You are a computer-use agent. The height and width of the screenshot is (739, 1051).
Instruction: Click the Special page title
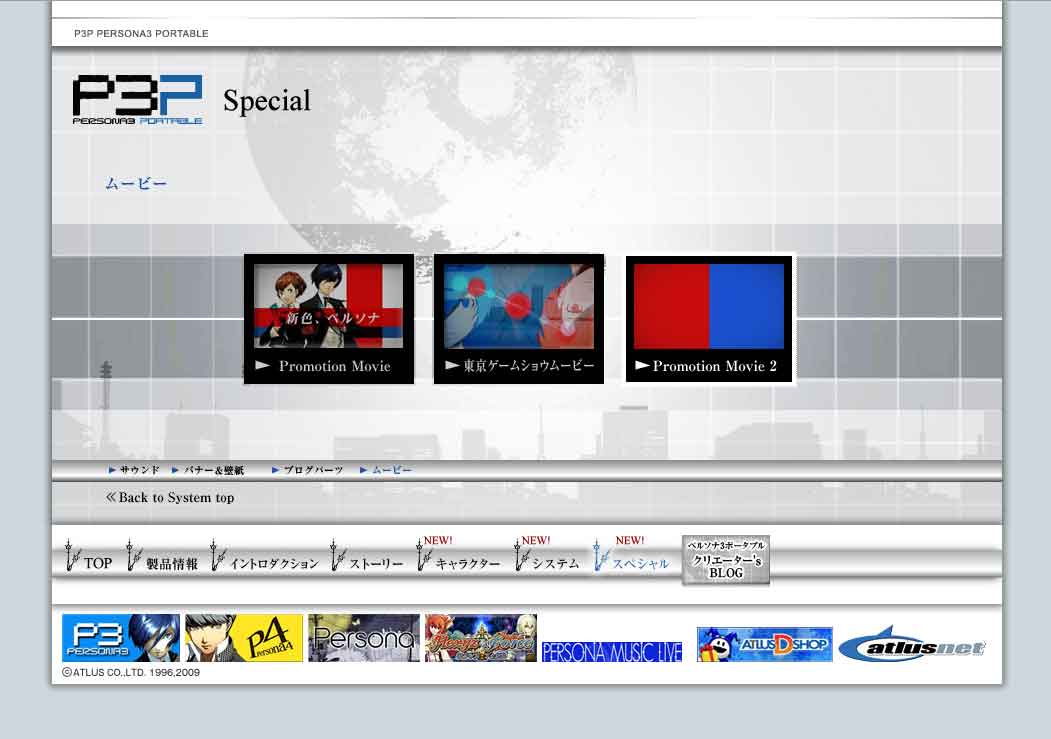[x=267, y=101]
